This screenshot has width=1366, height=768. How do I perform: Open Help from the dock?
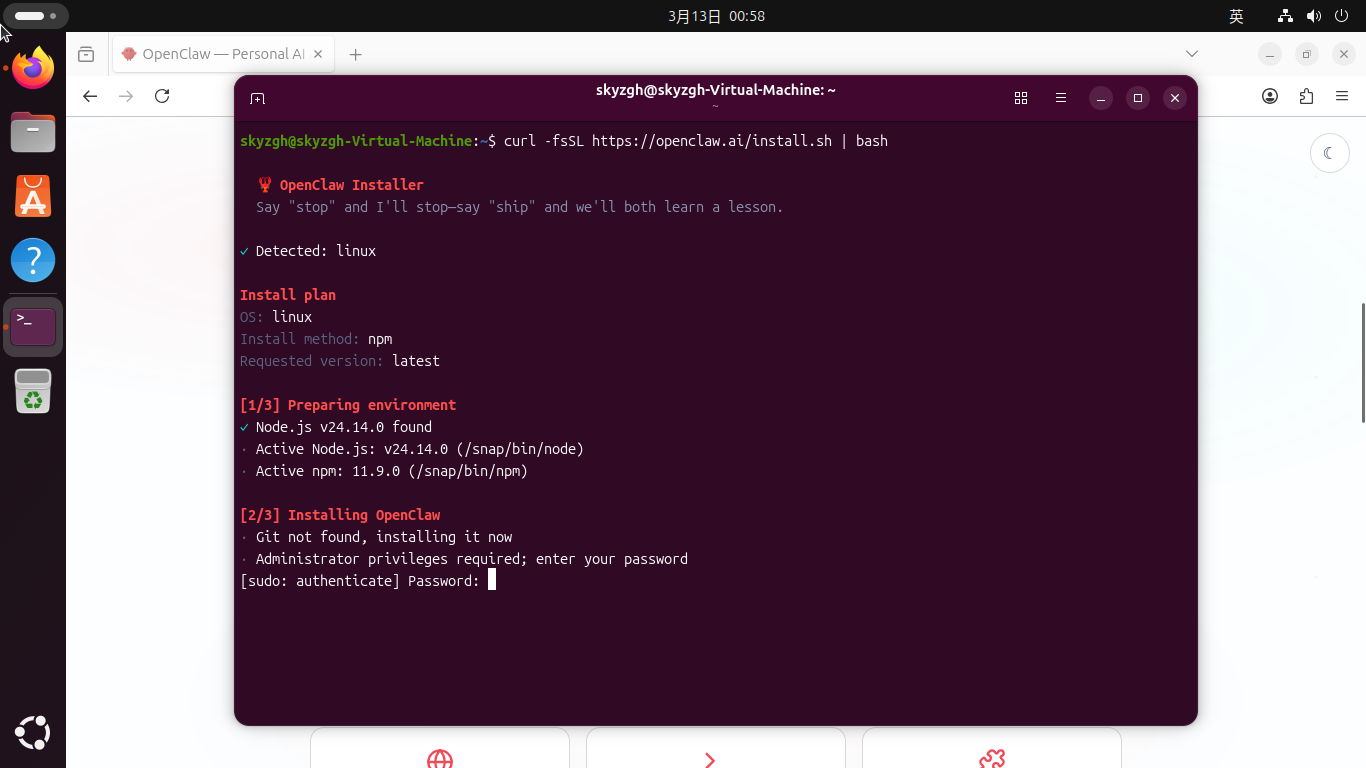point(33,260)
